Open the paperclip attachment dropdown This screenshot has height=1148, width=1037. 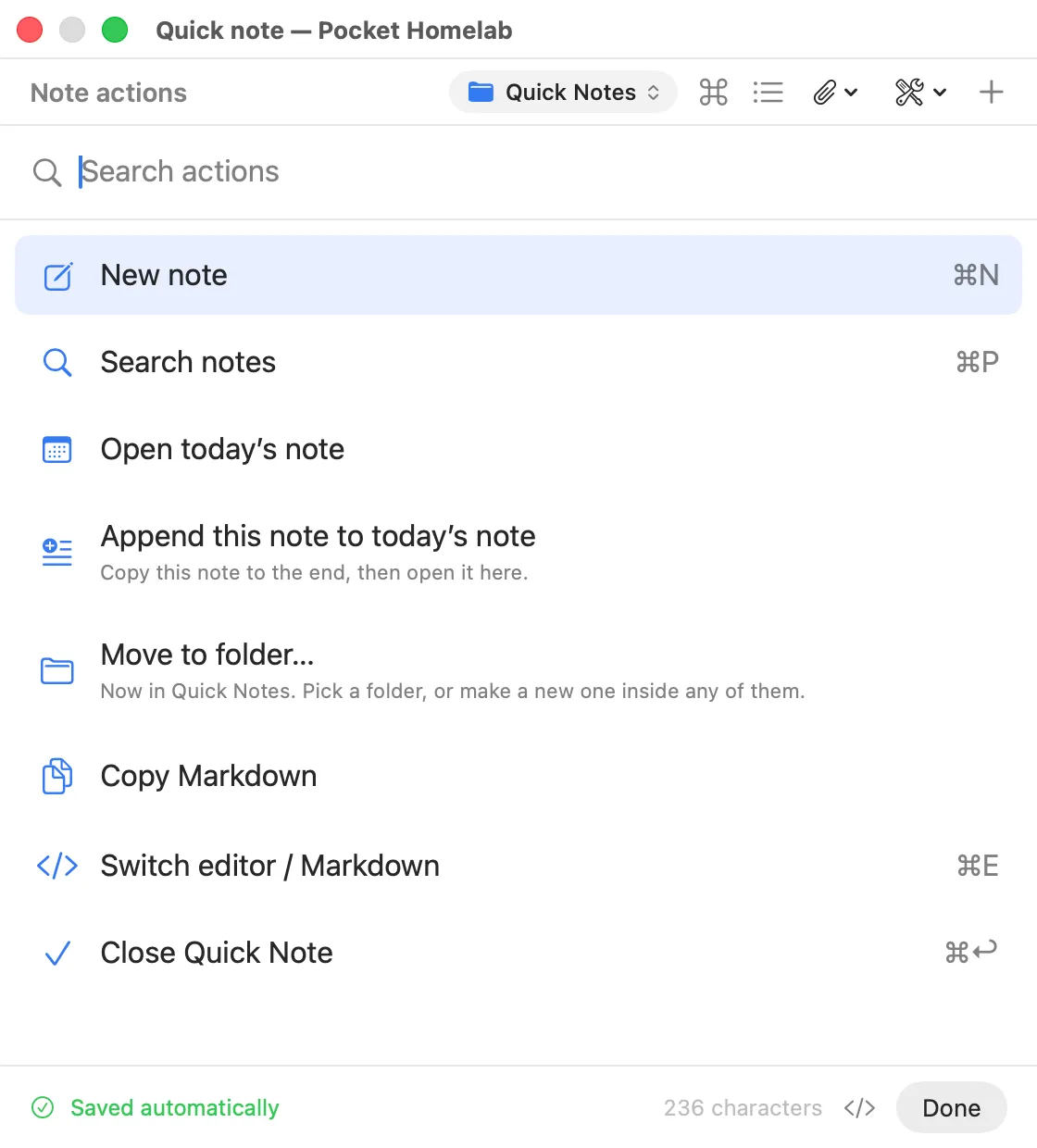[835, 93]
